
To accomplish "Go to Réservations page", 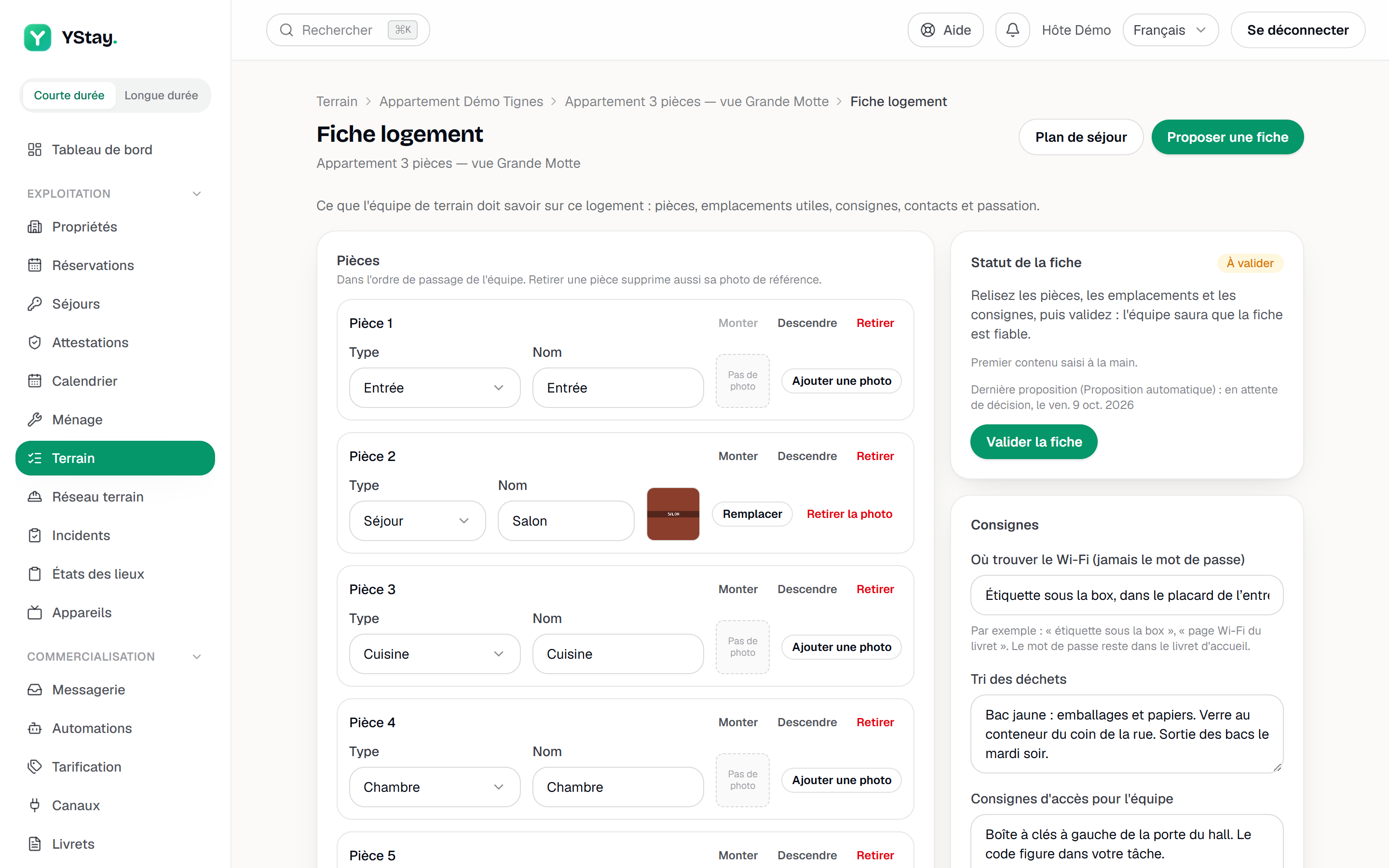I will pos(115,265).
